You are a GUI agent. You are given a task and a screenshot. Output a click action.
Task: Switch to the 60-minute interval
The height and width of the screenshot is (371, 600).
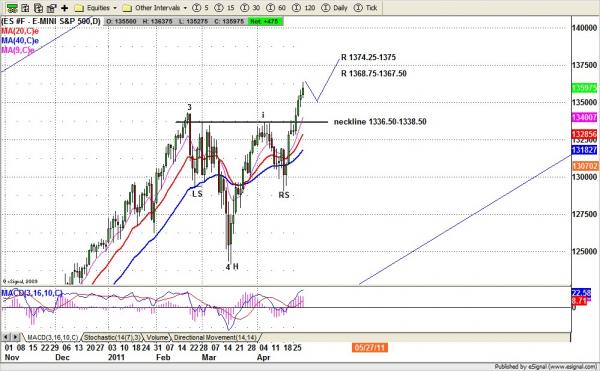coord(276,8)
